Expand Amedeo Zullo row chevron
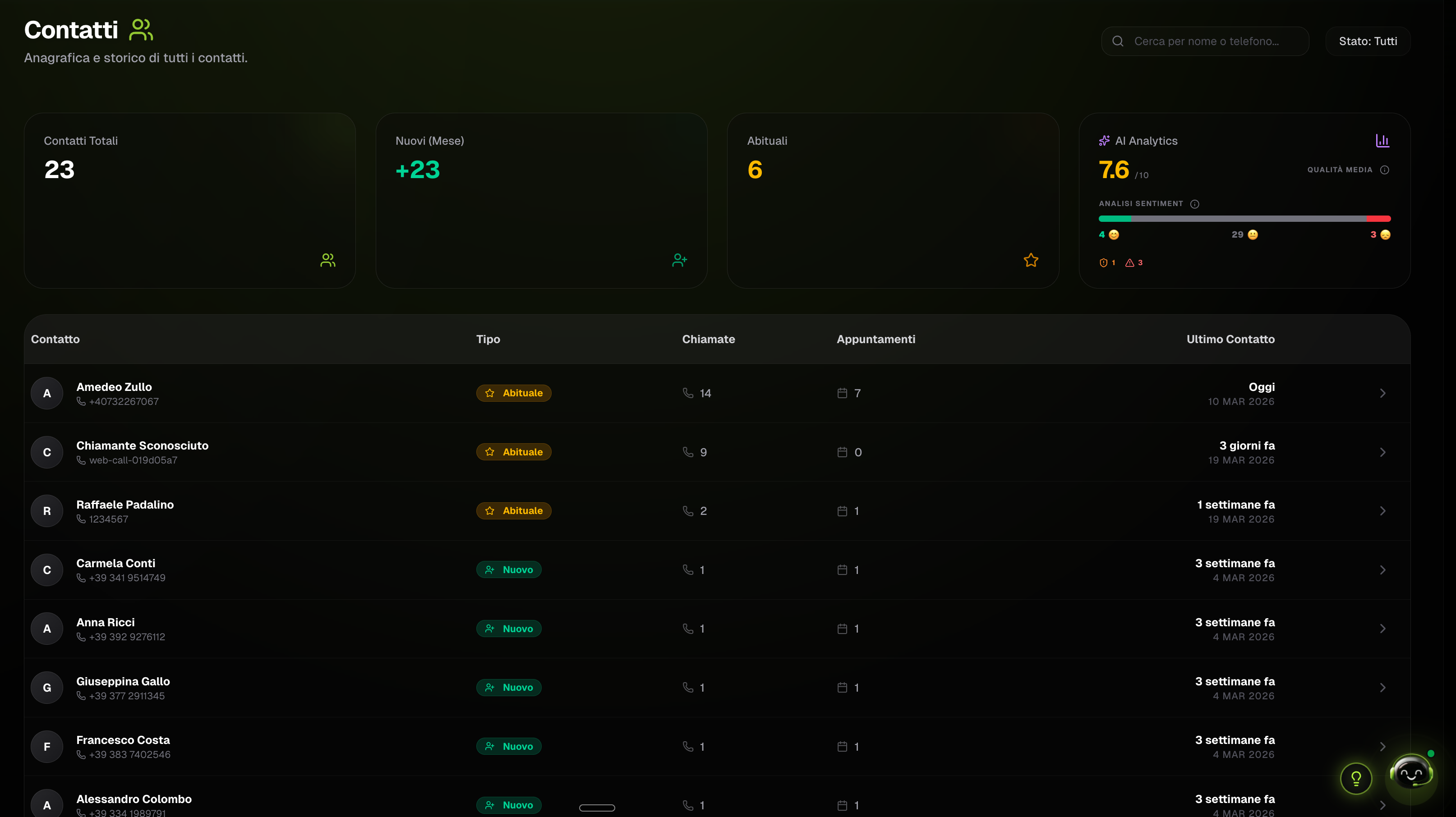Image resolution: width=1456 pixels, height=817 pixels. click(1382, 393)
